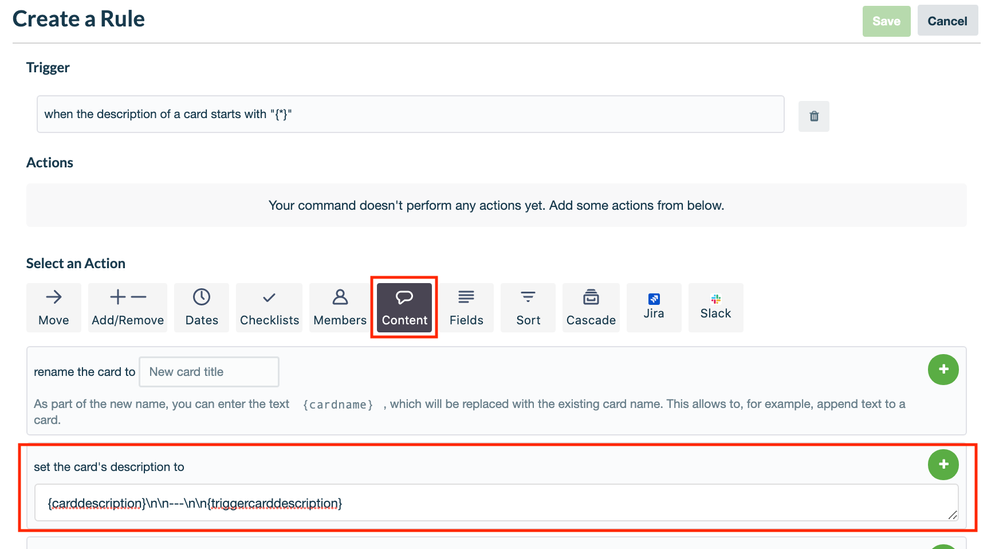Focus the New card title field

(209, 372)
